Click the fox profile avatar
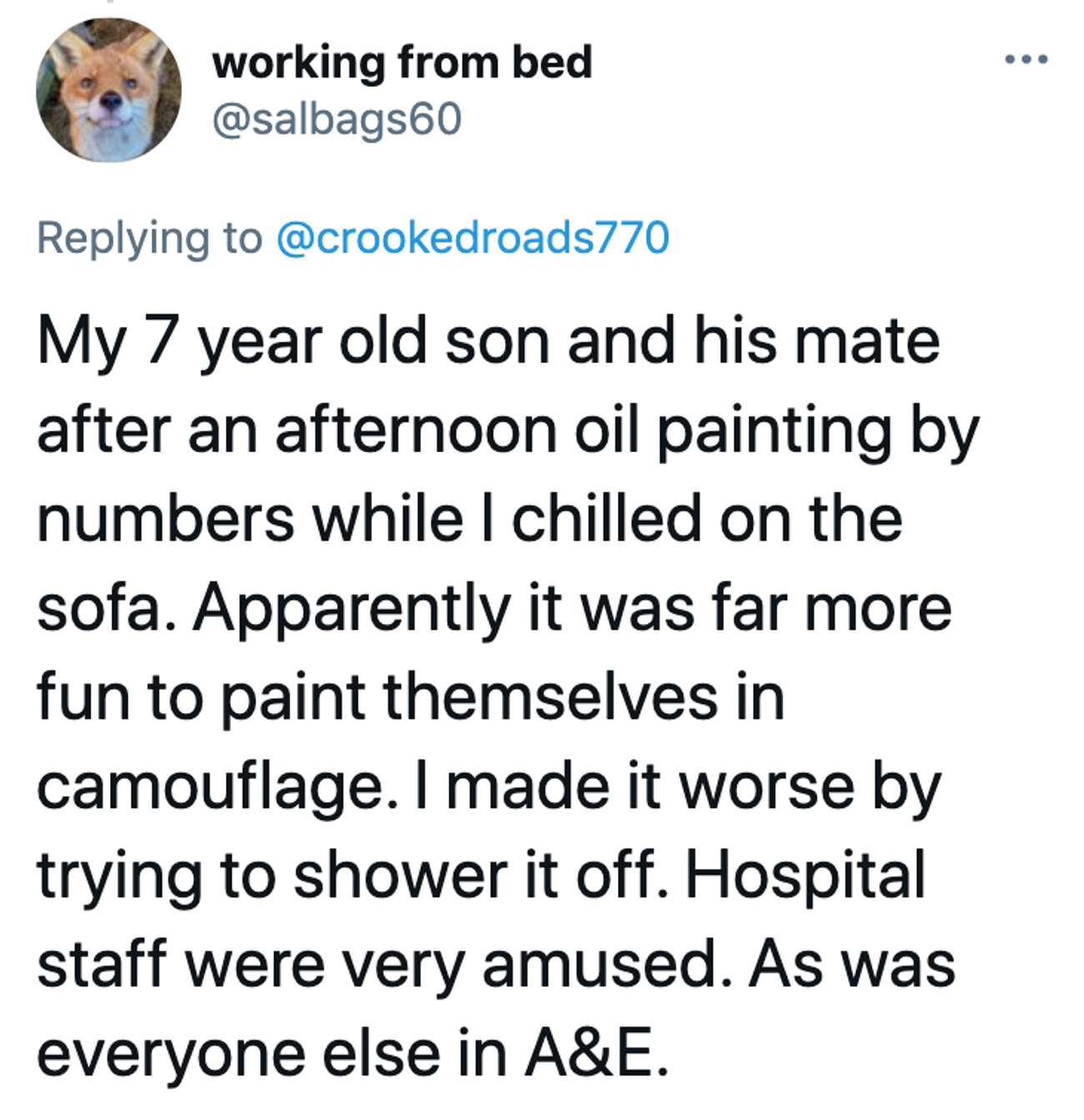1084x1120 pixels. [109, 90]
